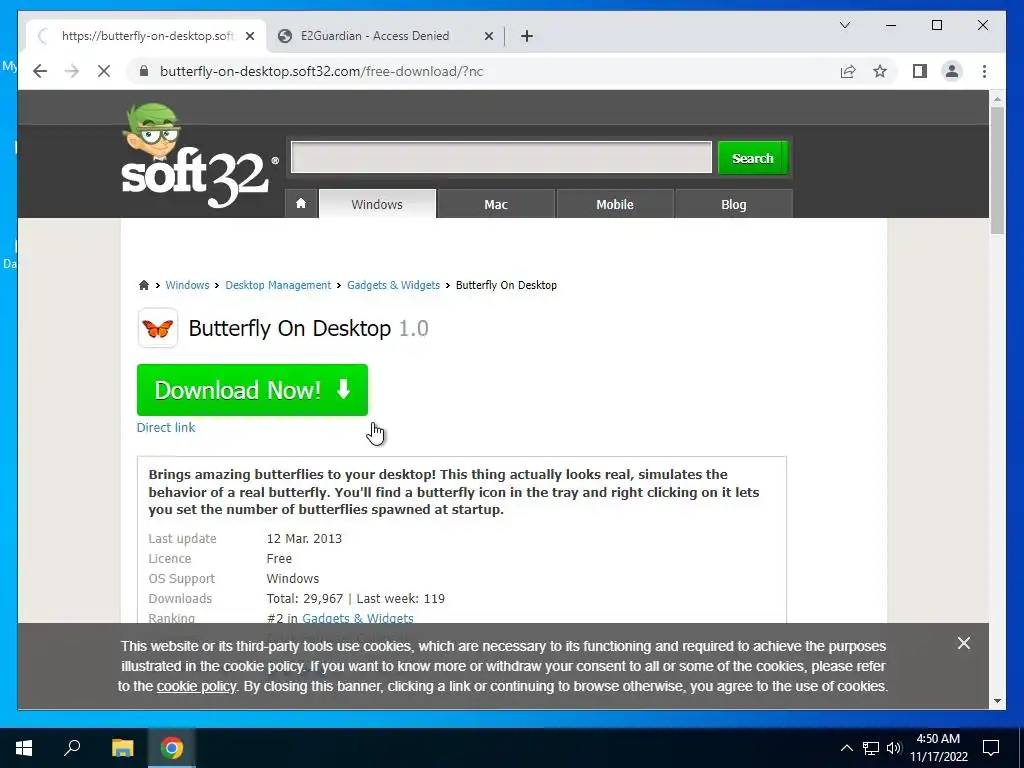Close the butterfly-on-desktop tab

click(249, 36)
